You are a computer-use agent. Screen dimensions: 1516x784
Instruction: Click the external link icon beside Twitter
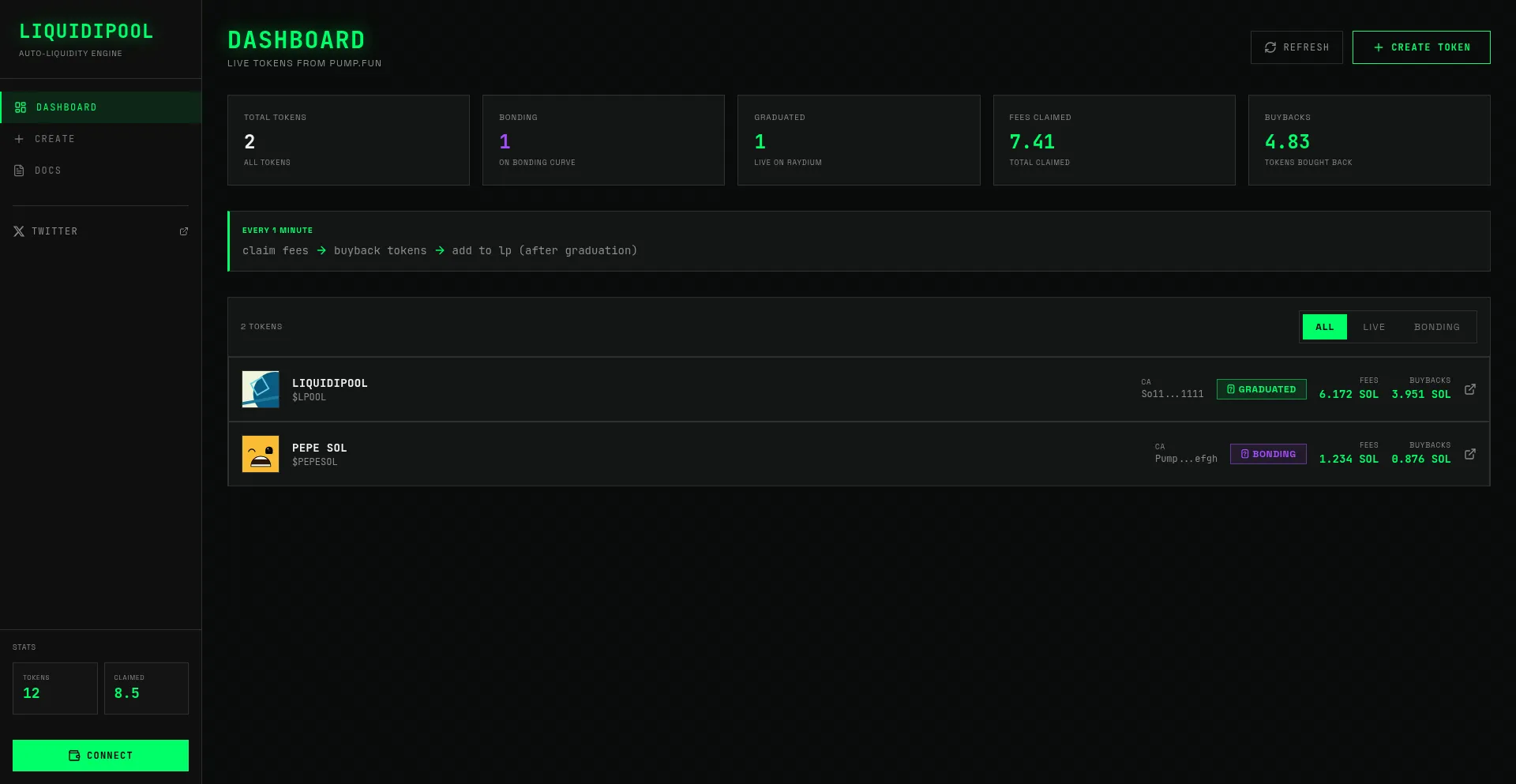click(184, 231)
